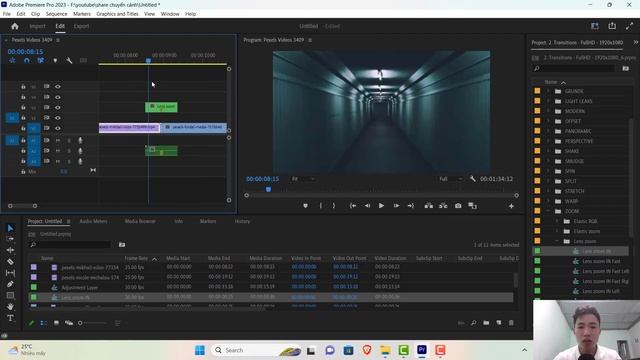Image resolution: width=640 pixels, height=360 pixels.
Task: Open Program monitor settings wrench
Action: click(473, 179)
